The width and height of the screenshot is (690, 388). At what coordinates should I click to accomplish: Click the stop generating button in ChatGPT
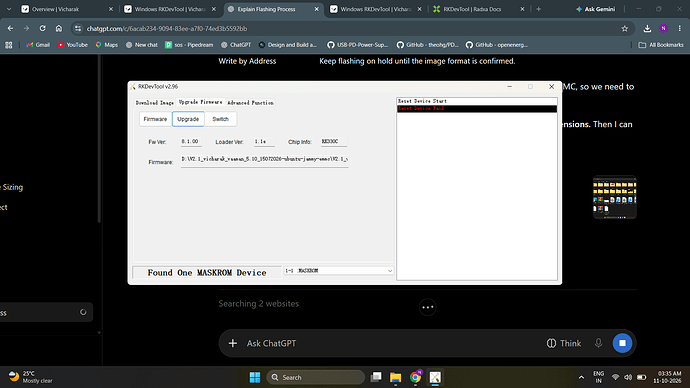coord(622,343)
